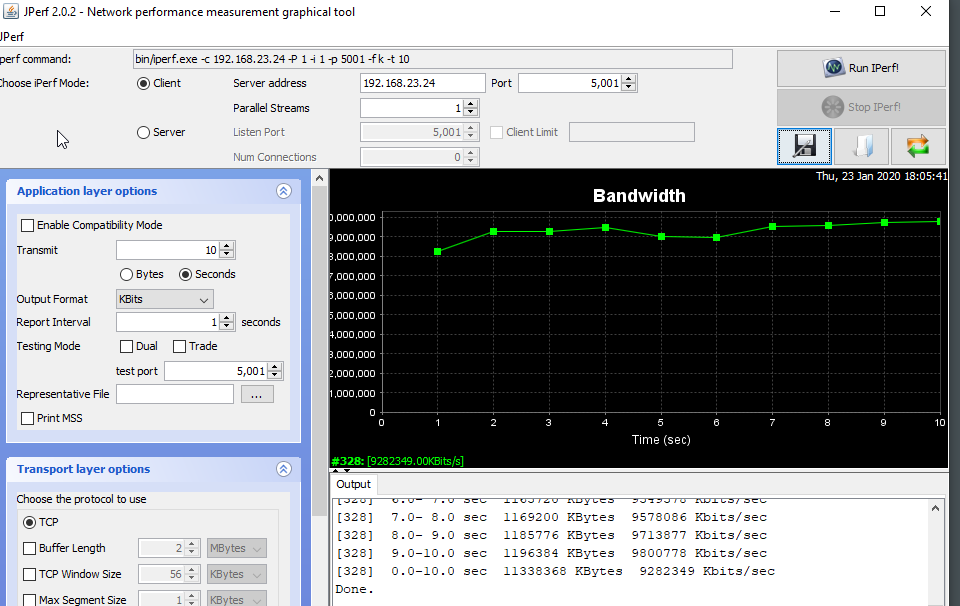Click the small split-pane collapse arrows above Output

pos(342,471)
